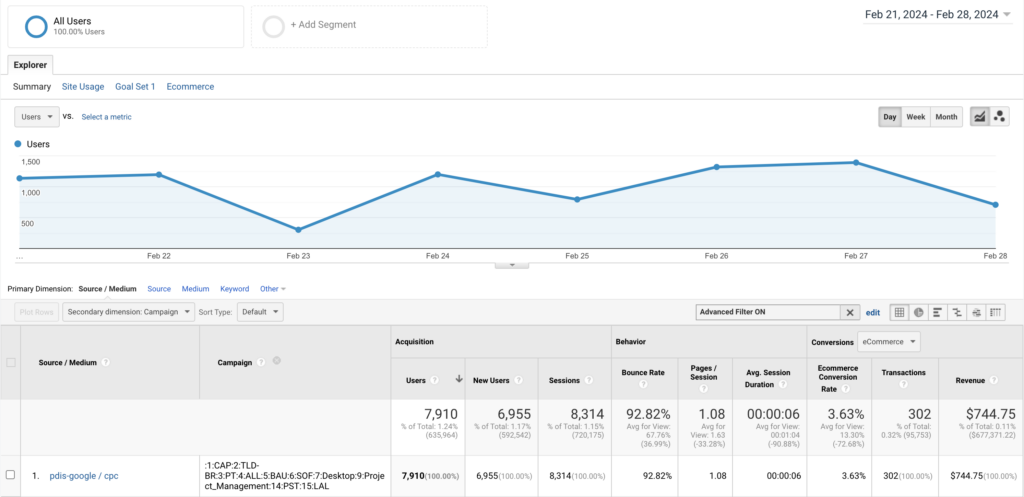This screenshot has height=497, width=1024.
Task: Check the select-all rows checkbox in header
Action: tap(11, 362)
